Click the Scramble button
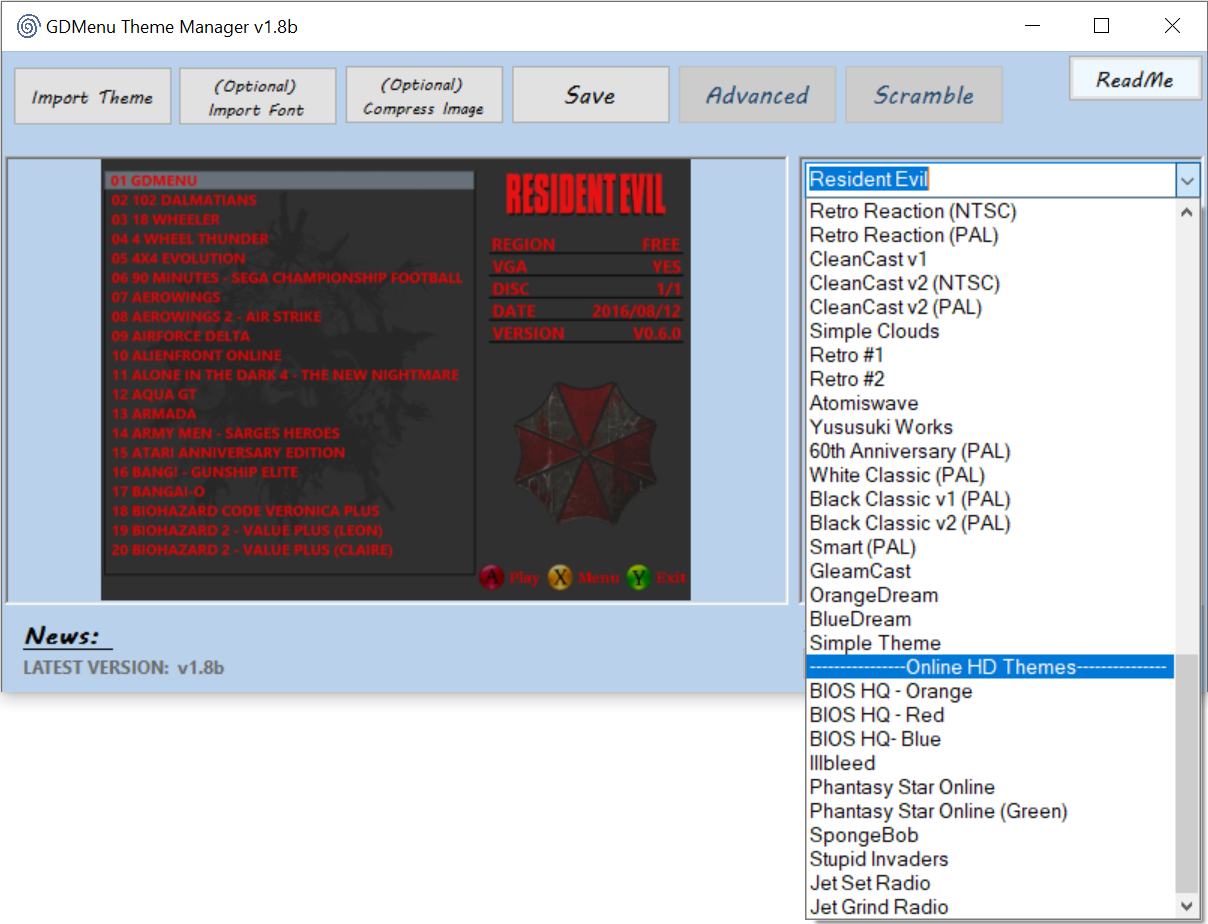Image resolution: width=1208 pixels, height=924 pixels. 924,95
